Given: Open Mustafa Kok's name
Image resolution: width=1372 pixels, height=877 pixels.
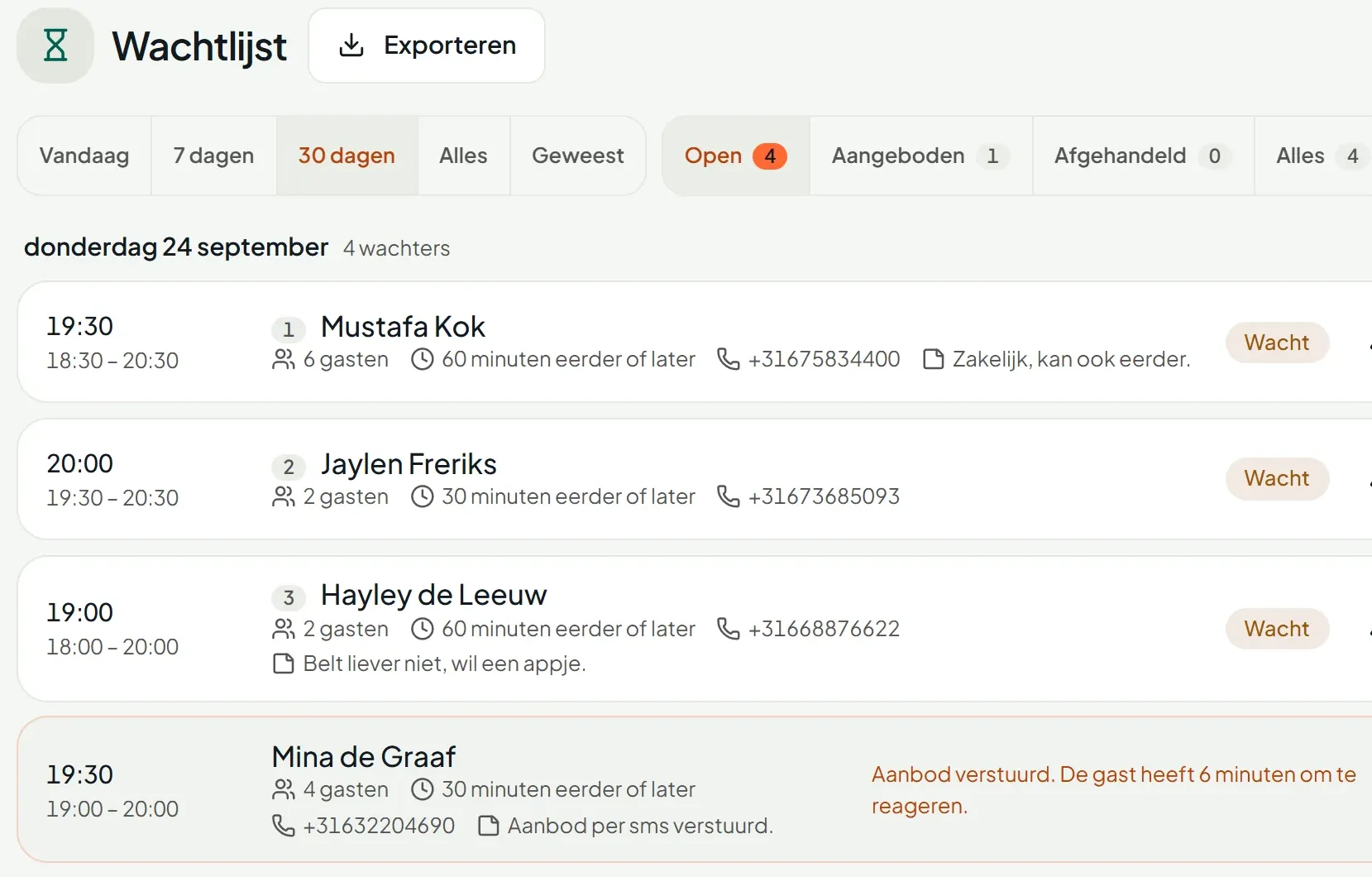Looking at the screenshot, I should [403, 327].
